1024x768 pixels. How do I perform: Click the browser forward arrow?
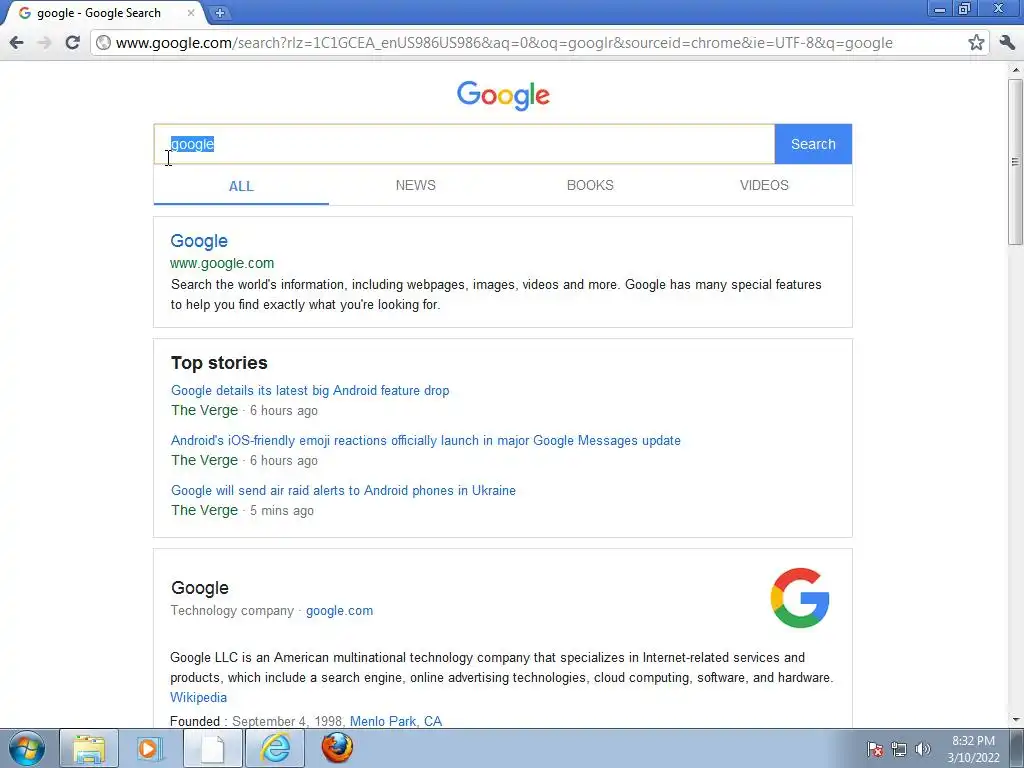tap(44, 42)
